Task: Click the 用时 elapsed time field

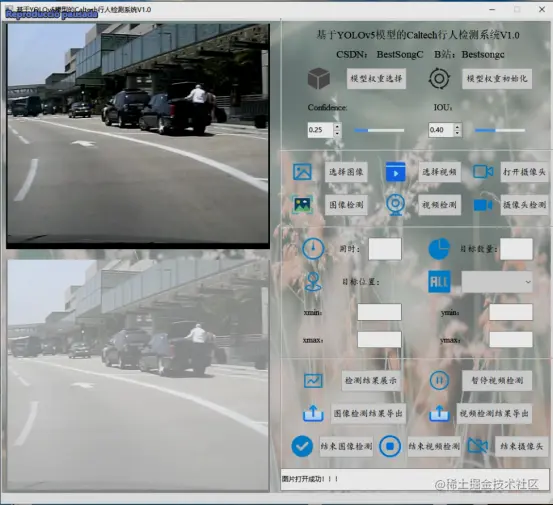Action: 385,249
